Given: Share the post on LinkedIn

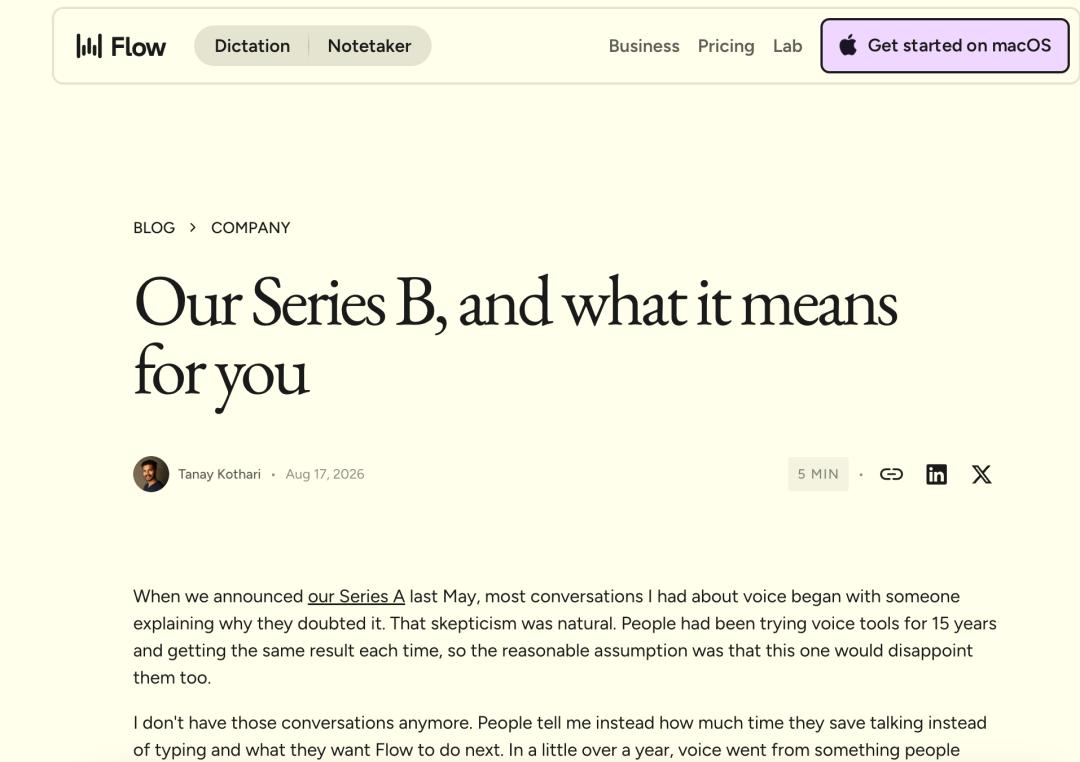Looking at the screenshot, I should click(x=936, y=474).
